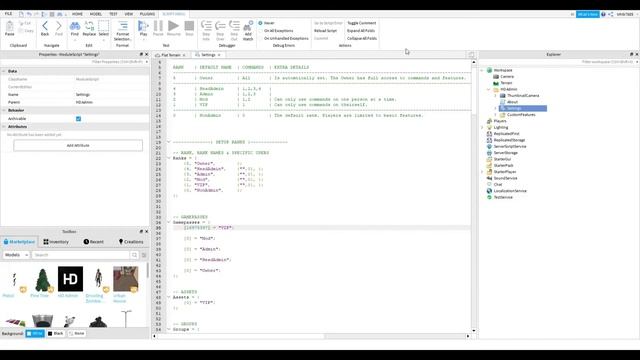Select the Never debug errors option

point(260,23)
